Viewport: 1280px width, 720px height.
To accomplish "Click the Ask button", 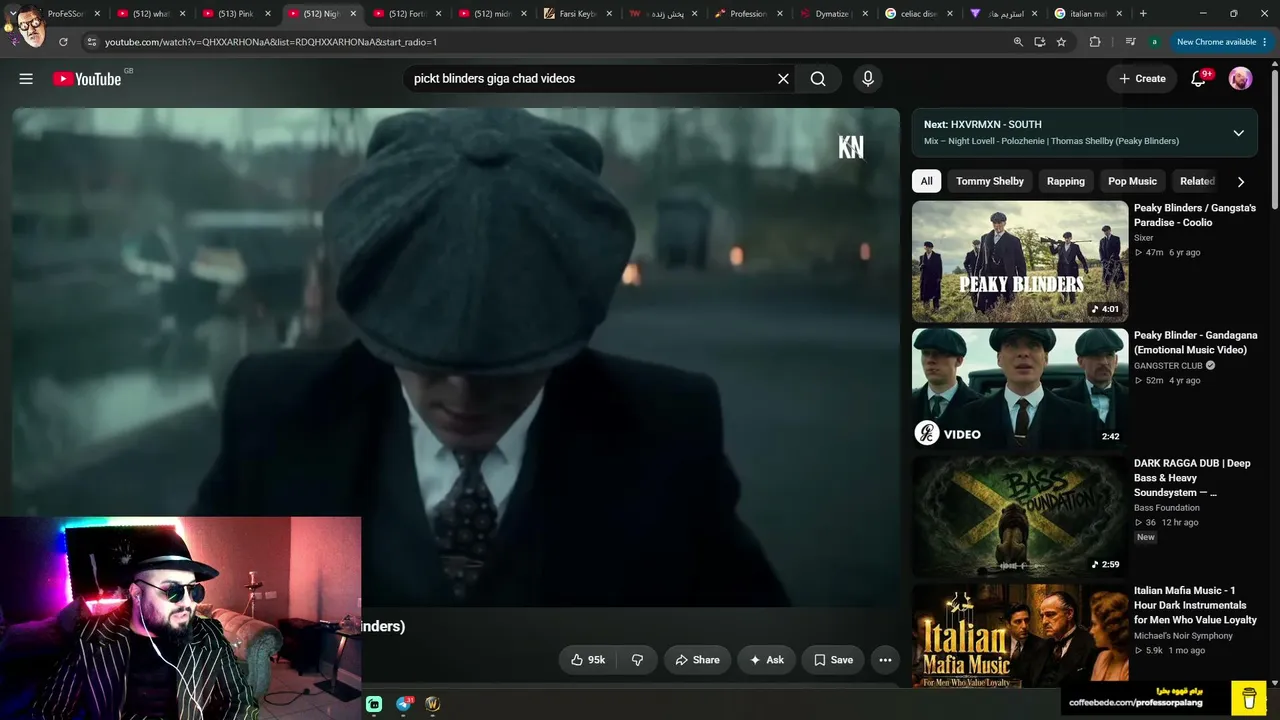I will [767, 660].
